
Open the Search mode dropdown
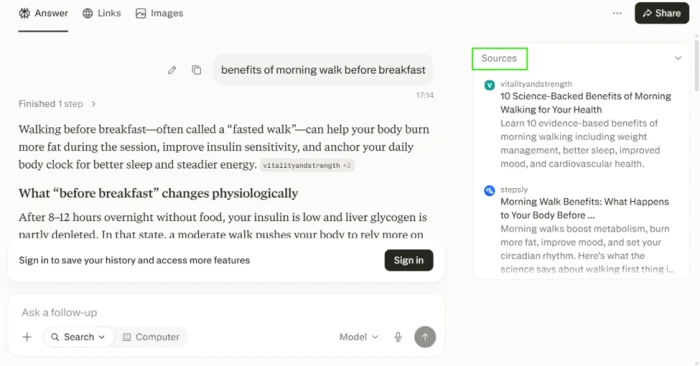click(x=79, y=337)
